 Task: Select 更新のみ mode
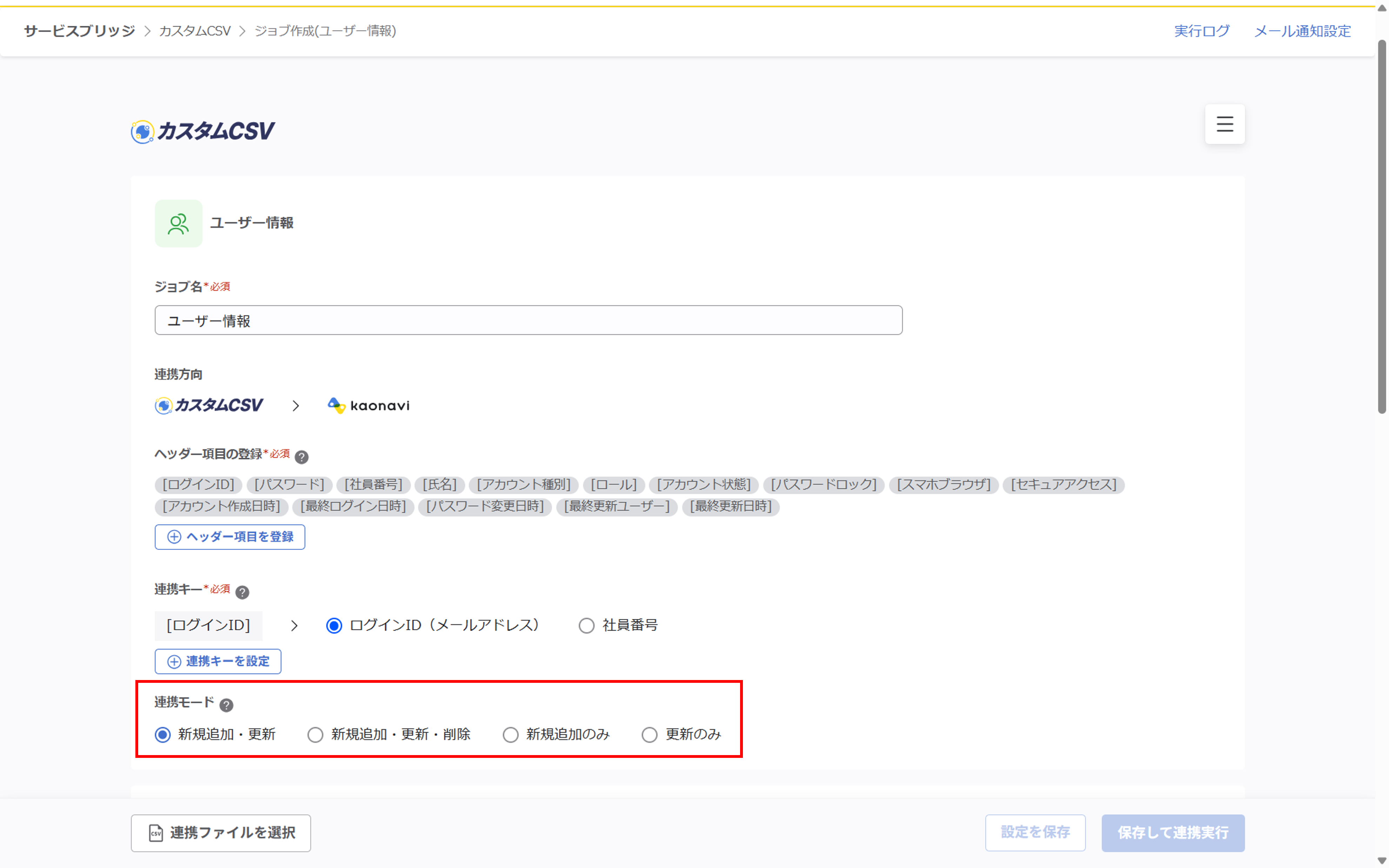click(x=649, y=734)
